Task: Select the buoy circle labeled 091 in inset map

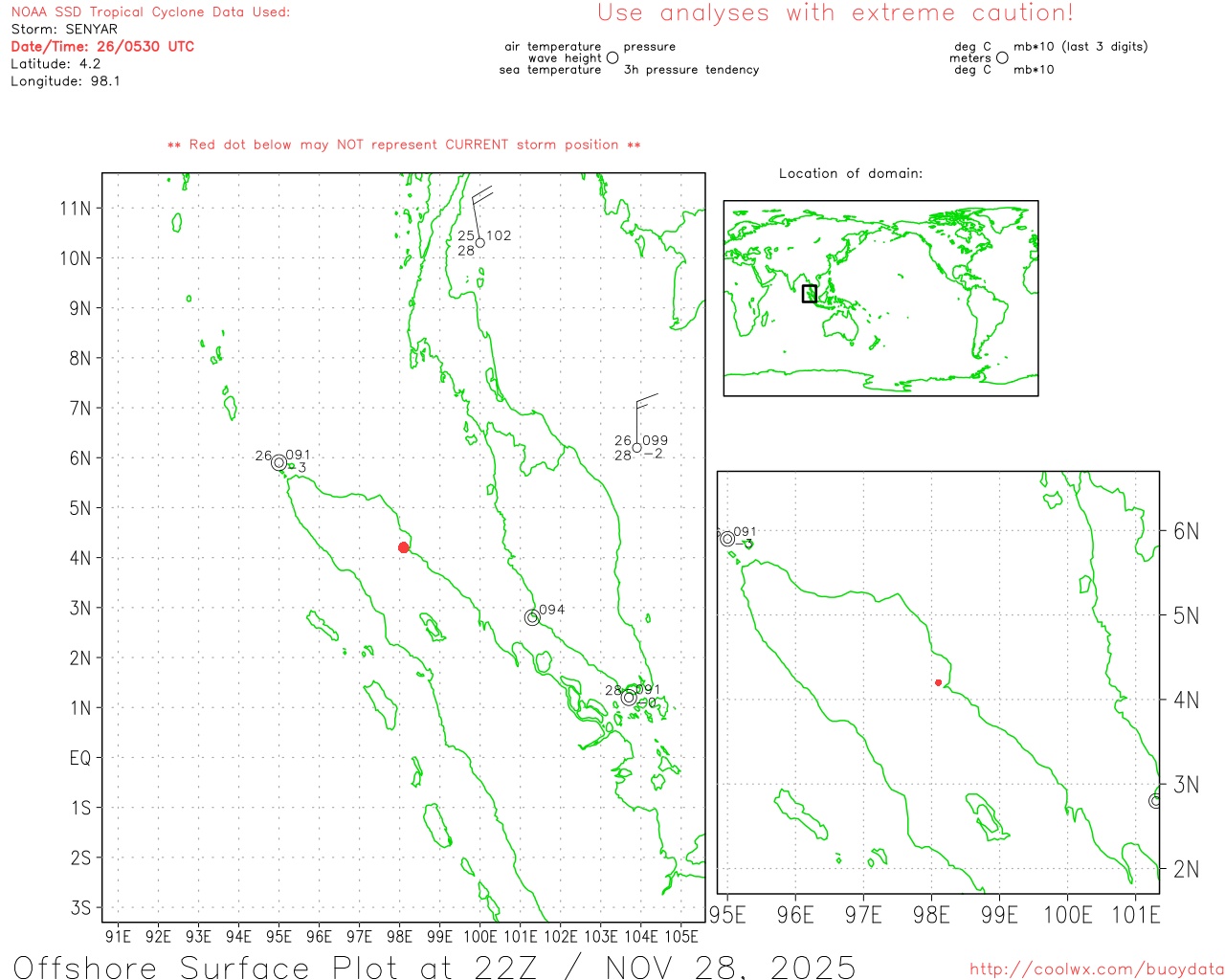Action: 727,539
